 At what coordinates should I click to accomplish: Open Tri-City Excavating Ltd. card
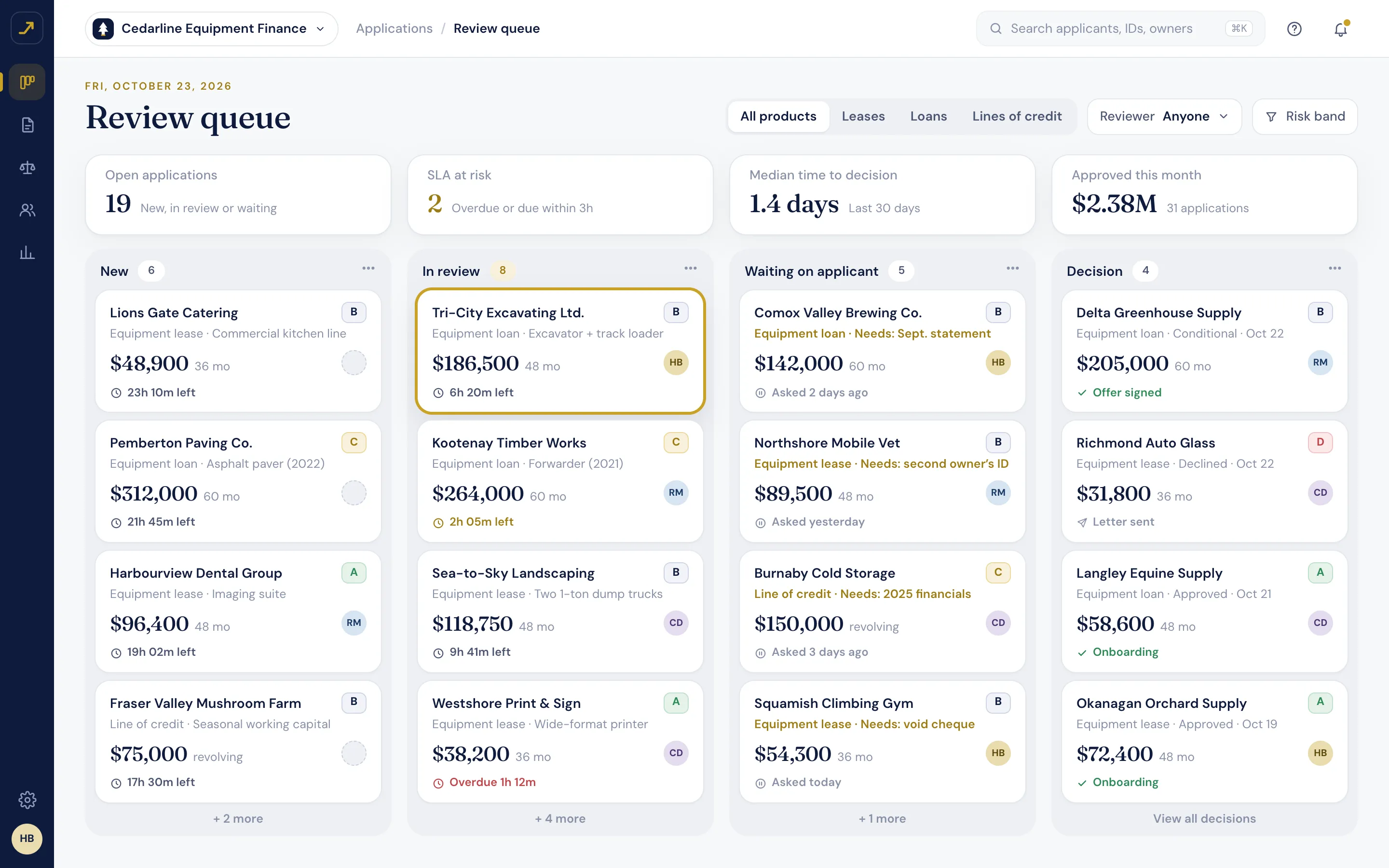click(x=560, y=351)
